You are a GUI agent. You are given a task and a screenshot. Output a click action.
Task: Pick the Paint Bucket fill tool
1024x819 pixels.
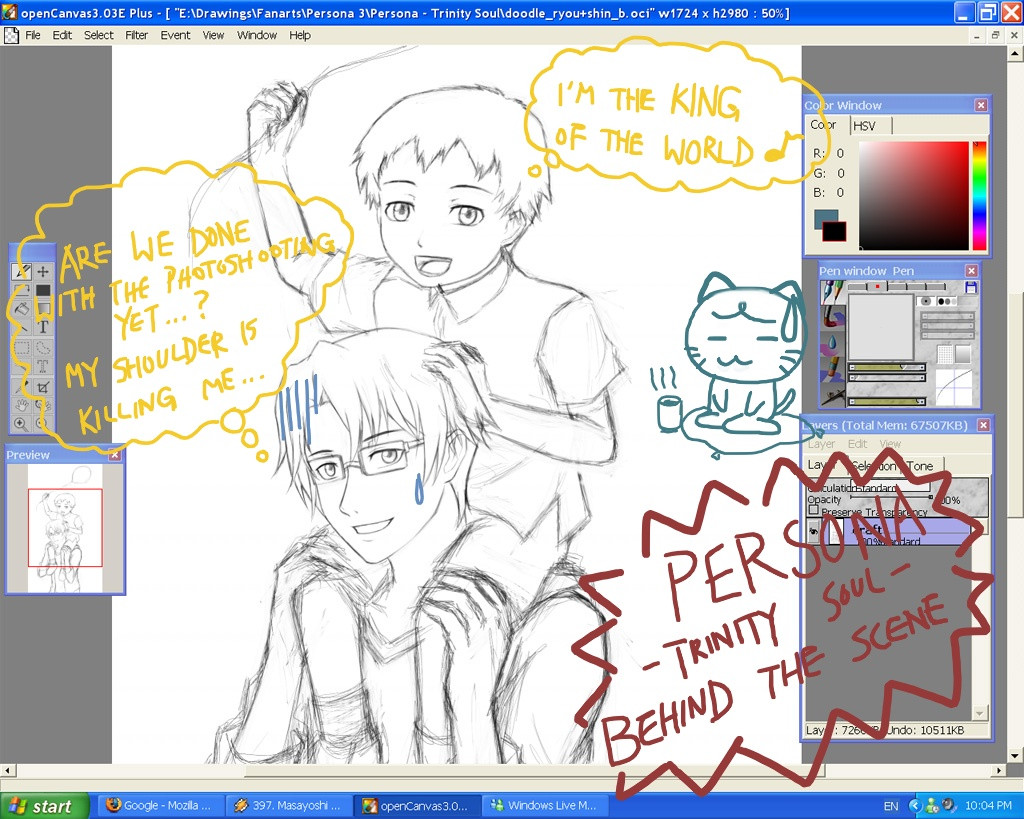22,309
